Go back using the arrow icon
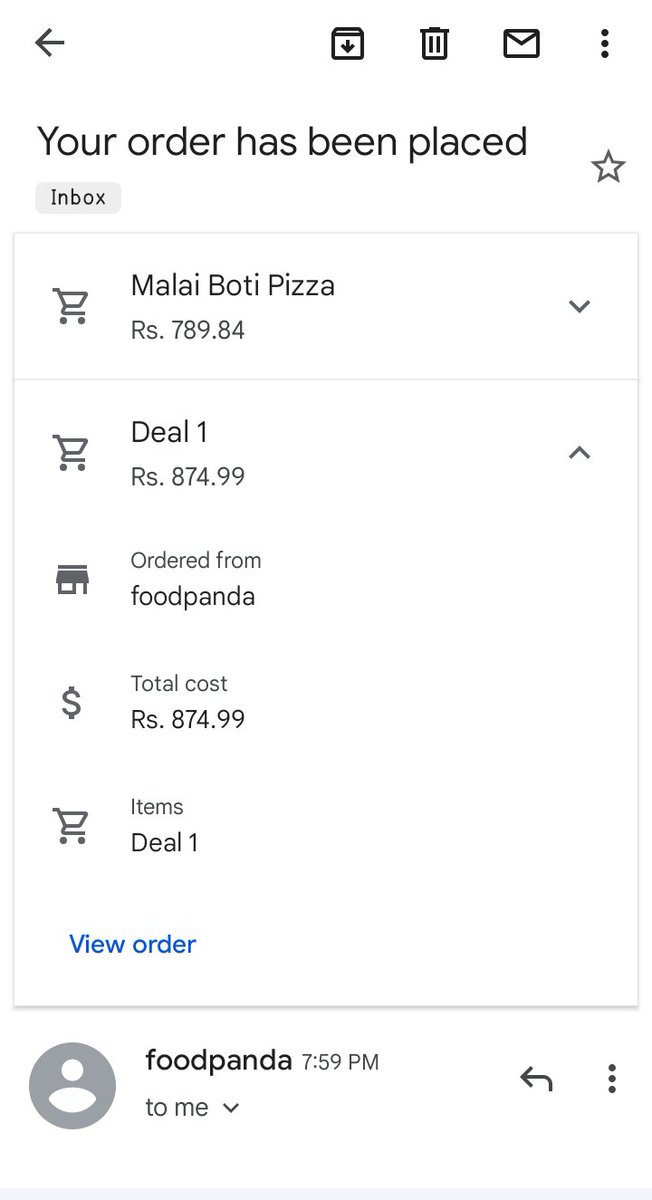The width and height of the screenshot is (652, 1200). [49, 43]
